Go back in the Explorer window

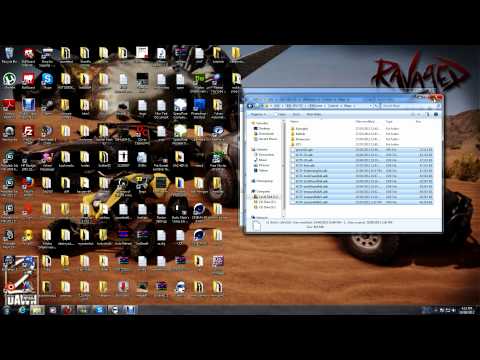(x=250, y=106)
